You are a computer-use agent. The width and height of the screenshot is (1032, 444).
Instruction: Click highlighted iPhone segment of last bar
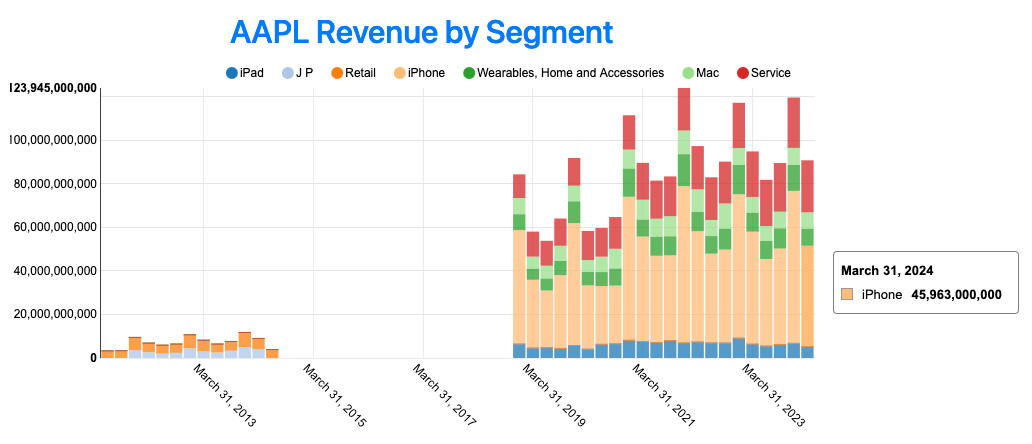808,296
